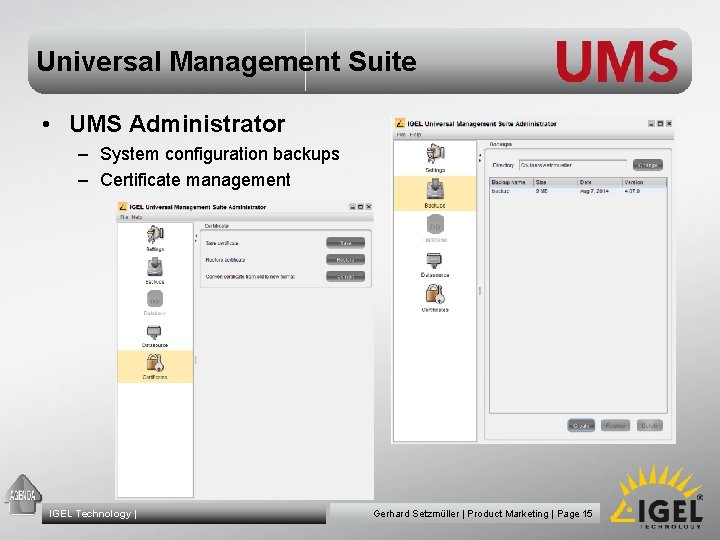Open Help menu in the Backups window

[x=415, y=135]
